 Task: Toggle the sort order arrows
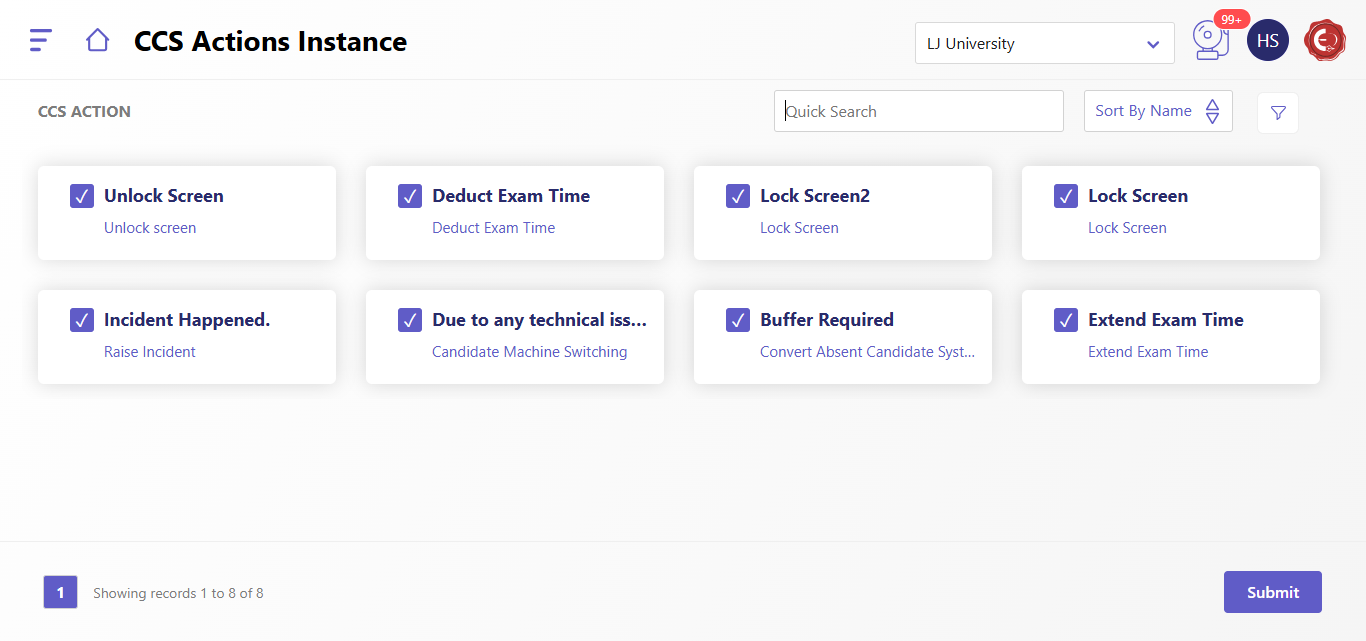tap(1212, 111)
